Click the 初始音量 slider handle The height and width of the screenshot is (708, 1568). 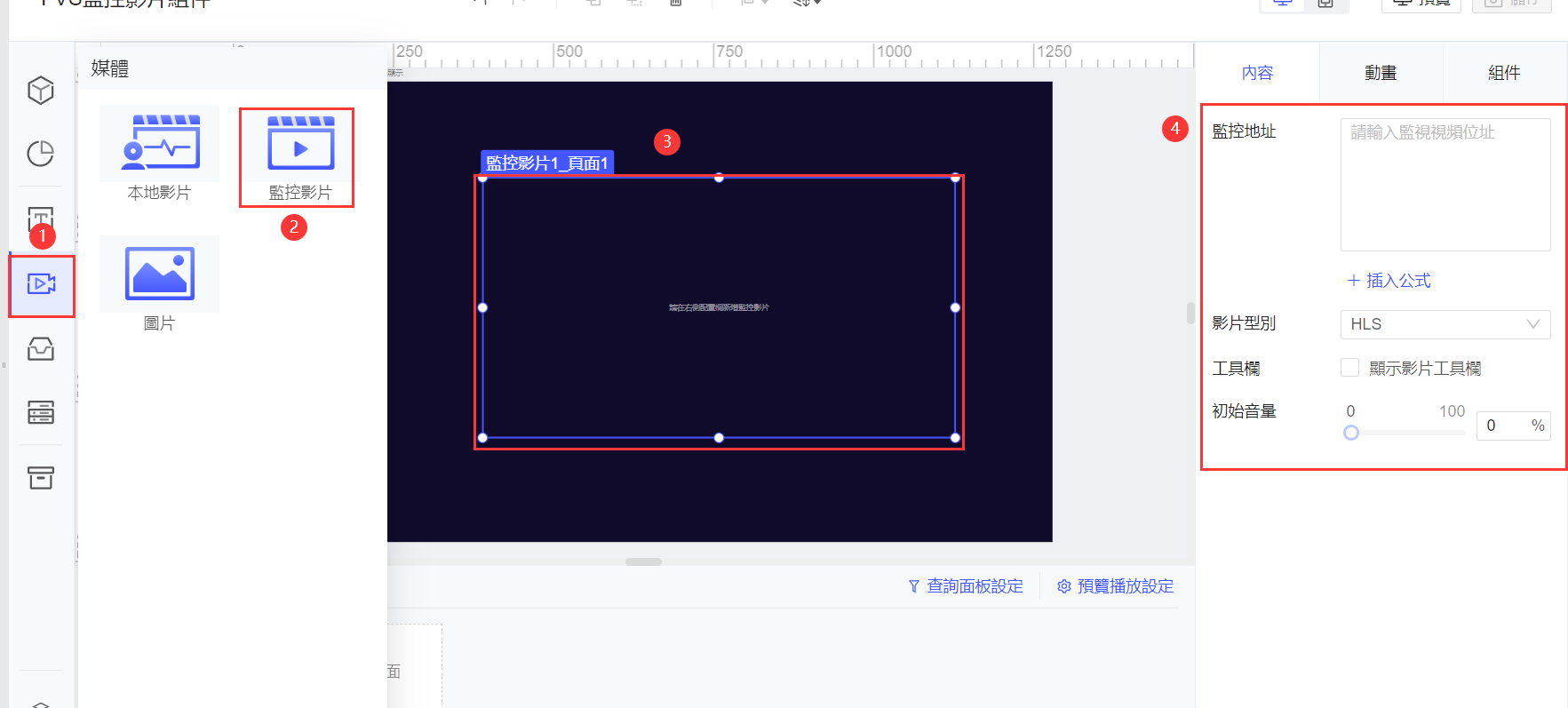click(1350, 433)
